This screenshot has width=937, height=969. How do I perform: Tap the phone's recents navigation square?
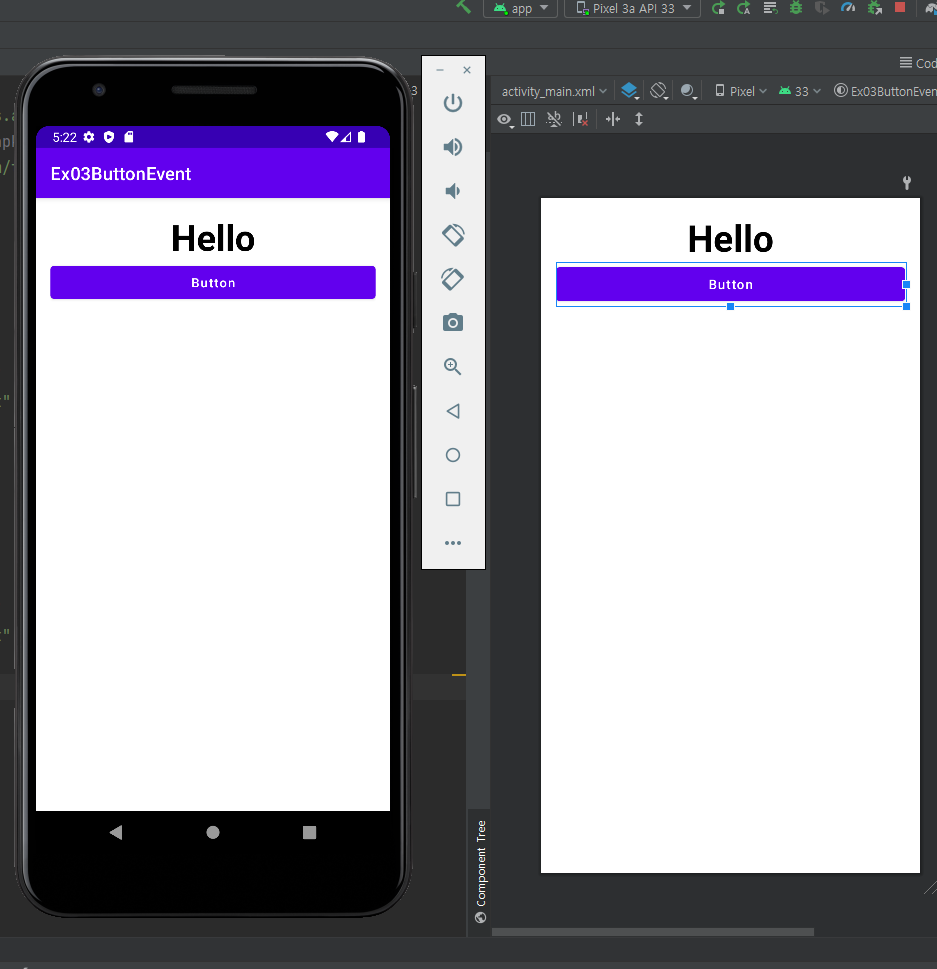[310, 832]
